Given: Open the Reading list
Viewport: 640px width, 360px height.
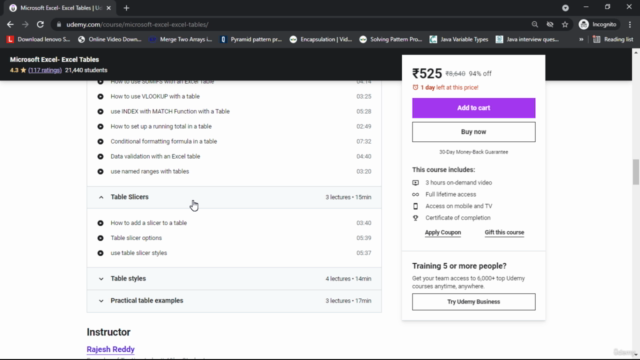Looking at the screenshot, I should (x=613, y=40).
